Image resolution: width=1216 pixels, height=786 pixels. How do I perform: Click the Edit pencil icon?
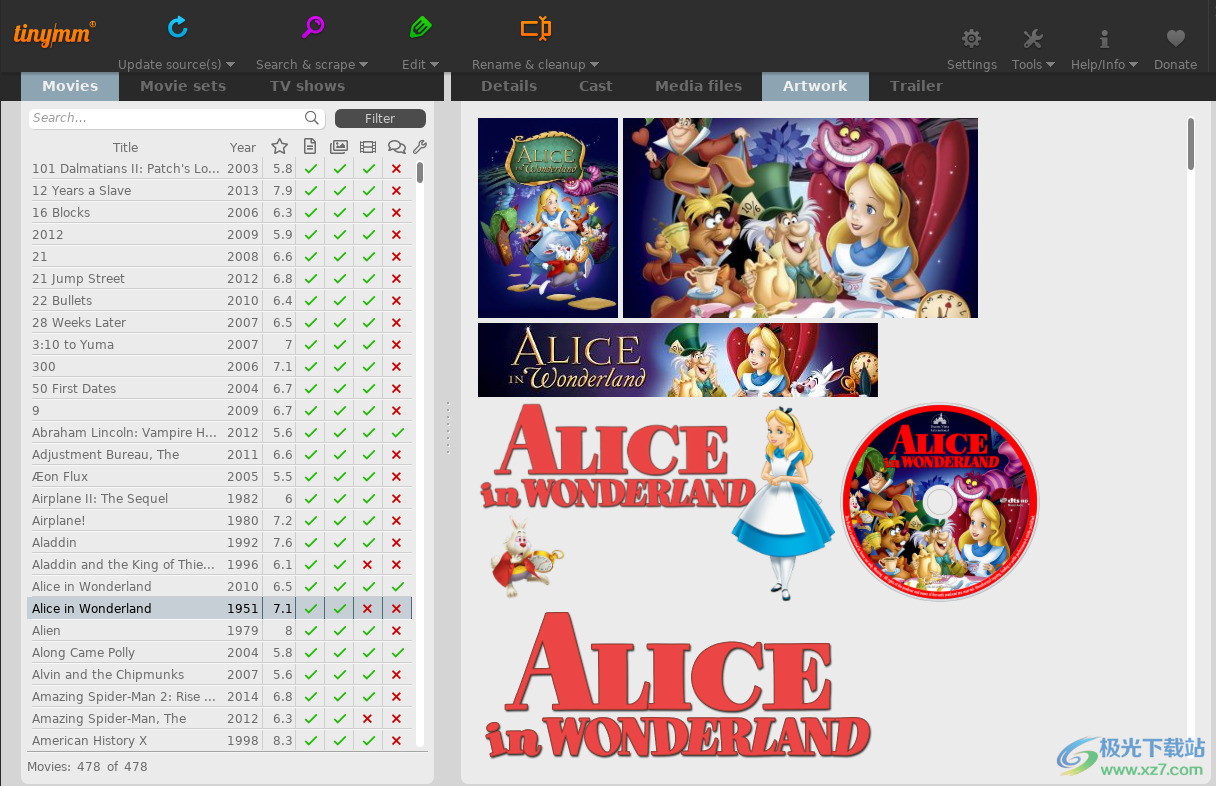click(421, 27)
